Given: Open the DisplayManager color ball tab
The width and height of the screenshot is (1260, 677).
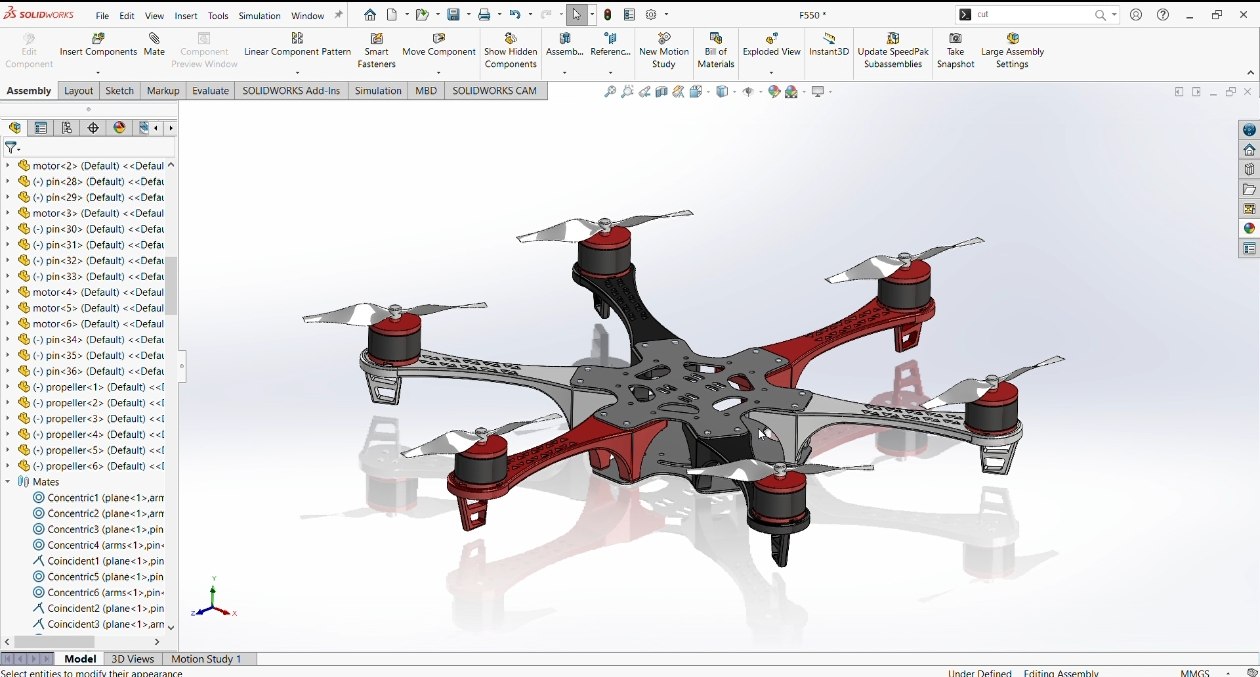Looking at the screenshot, I should [119, 128].
